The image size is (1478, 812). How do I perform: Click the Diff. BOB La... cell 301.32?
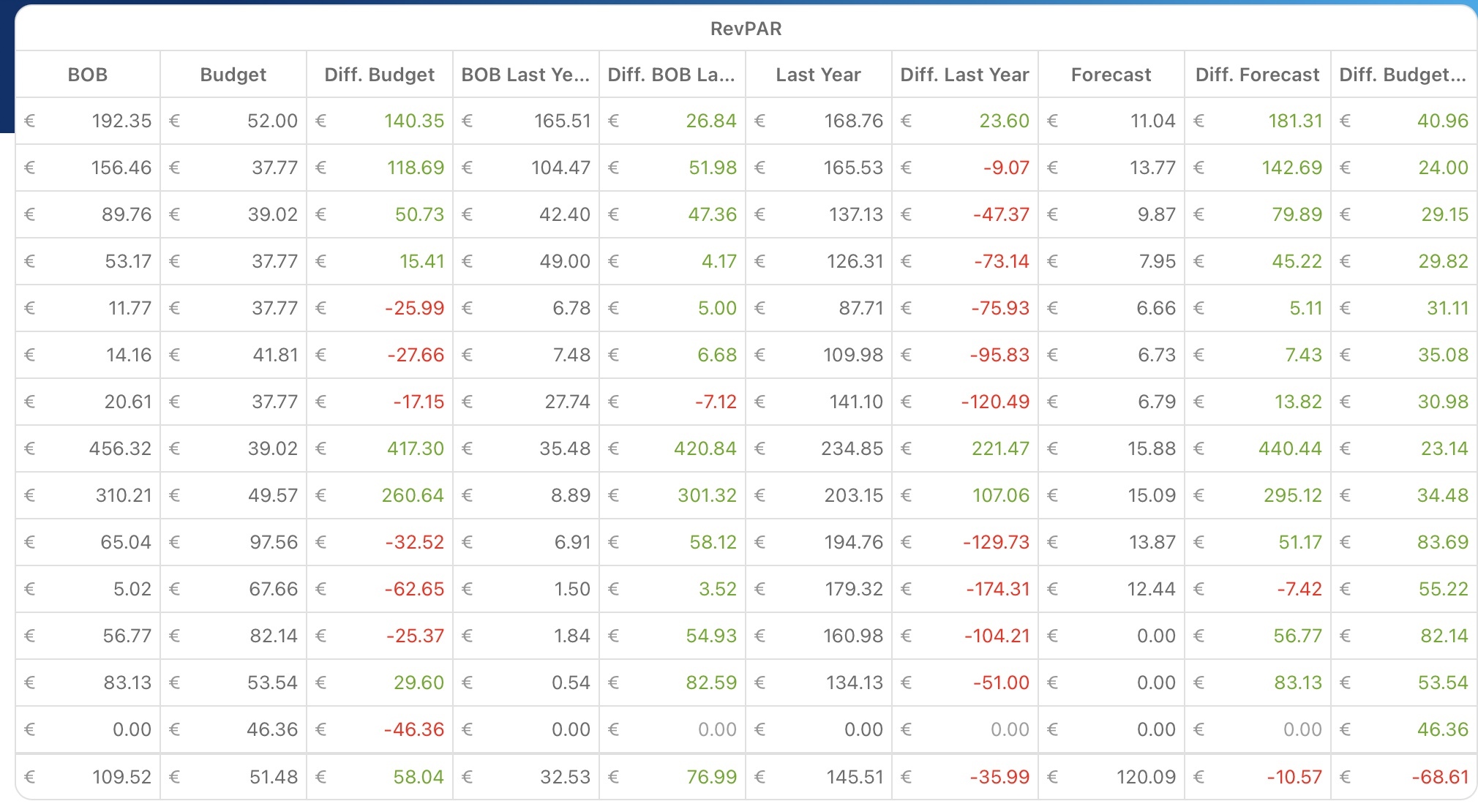tap(706, 495)
